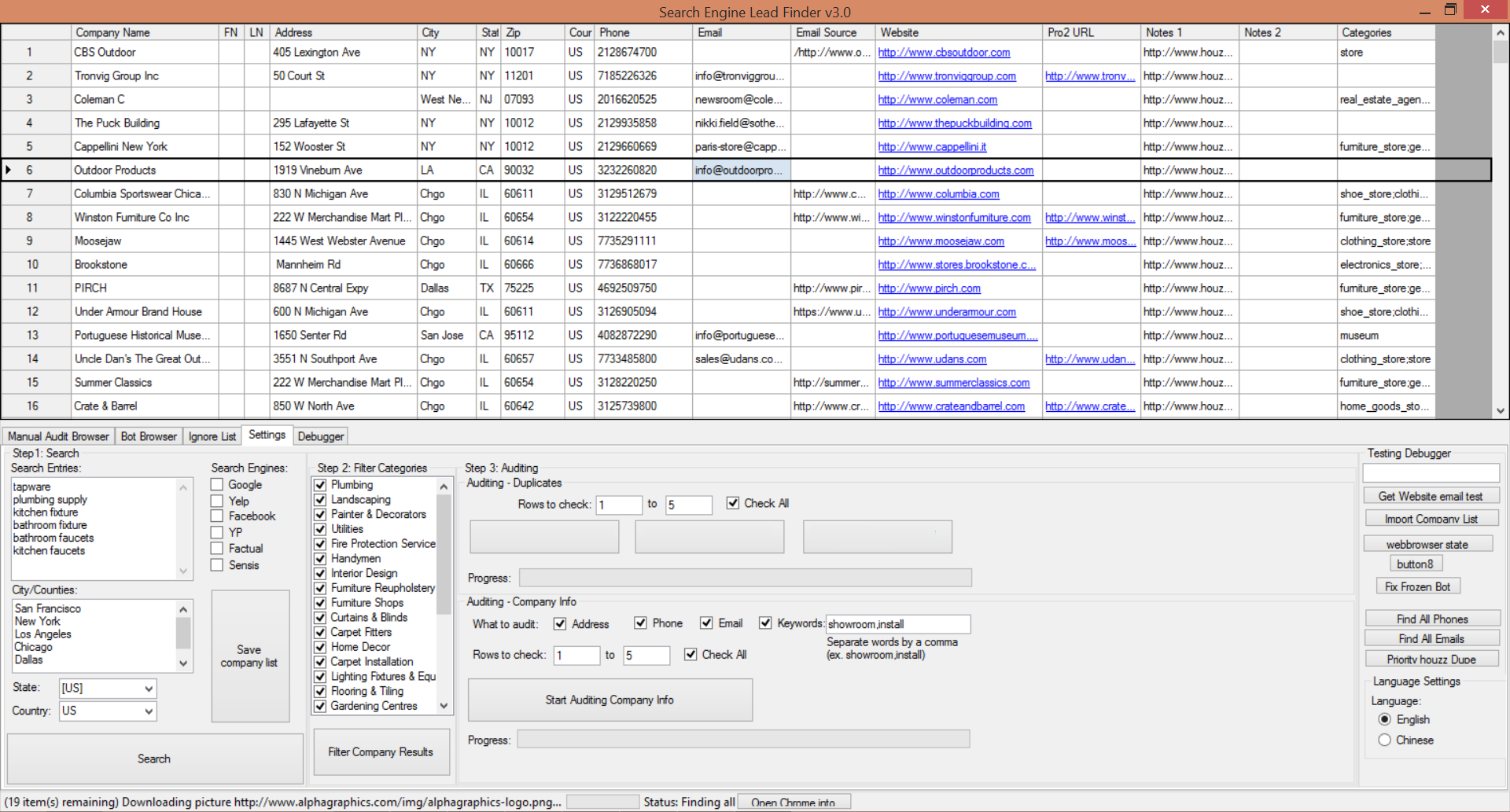The width and height of the screenshot is (1510, 812).
Task: Enable Facebook as a search engine
Action: click(x=217, y=516)
